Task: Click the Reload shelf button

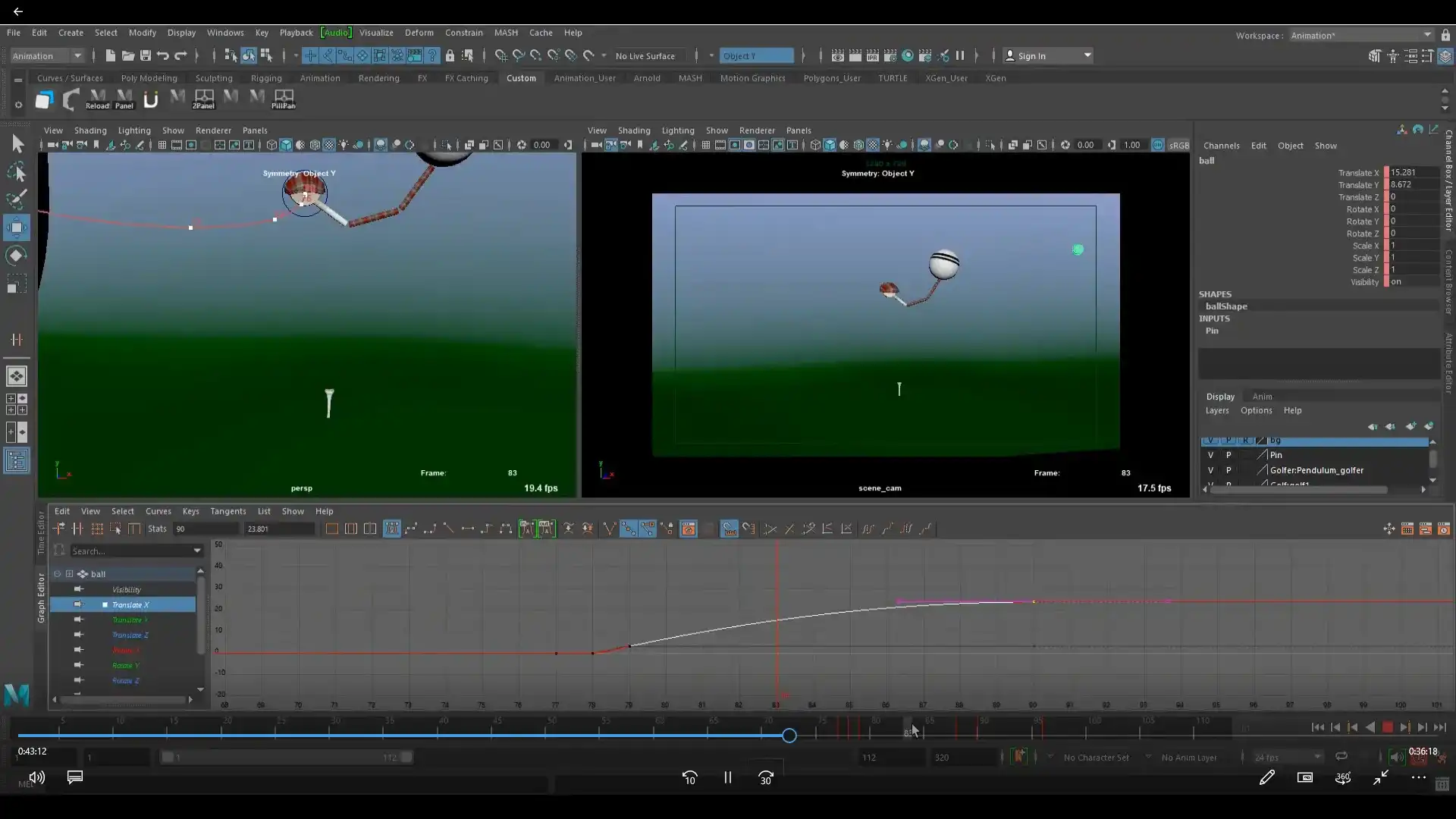Action: 97,99
